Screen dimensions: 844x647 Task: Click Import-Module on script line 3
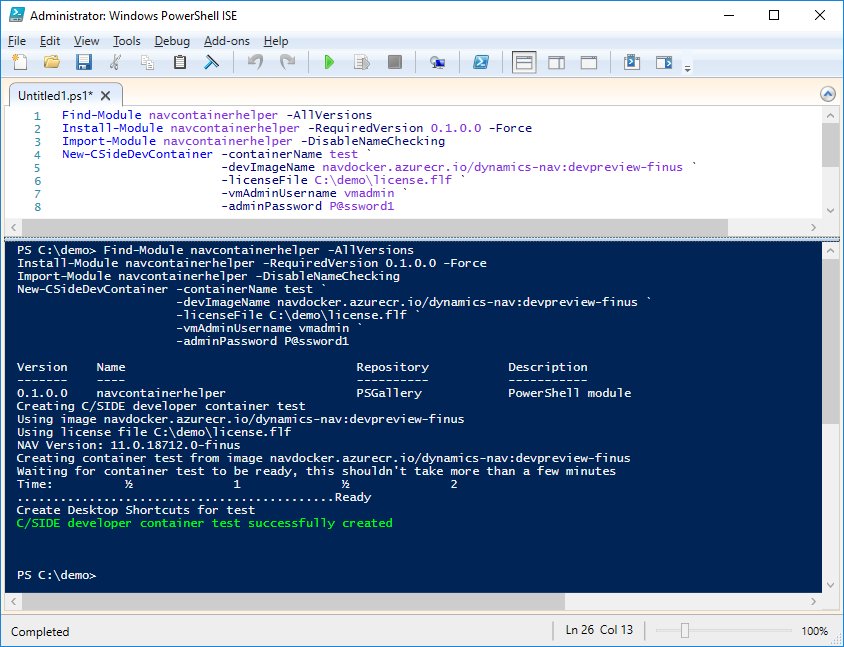click(109, 141)
